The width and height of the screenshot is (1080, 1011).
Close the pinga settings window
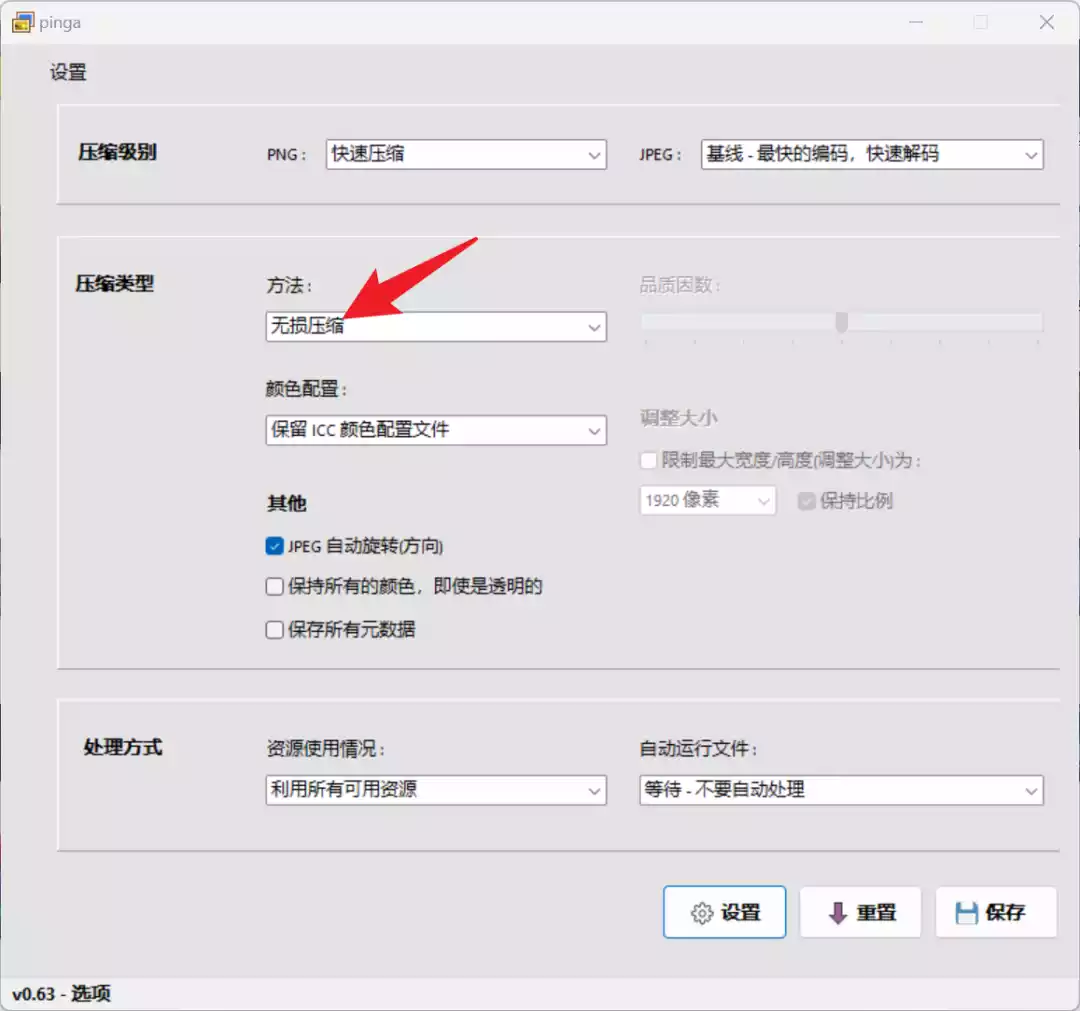click(1046, 22)
